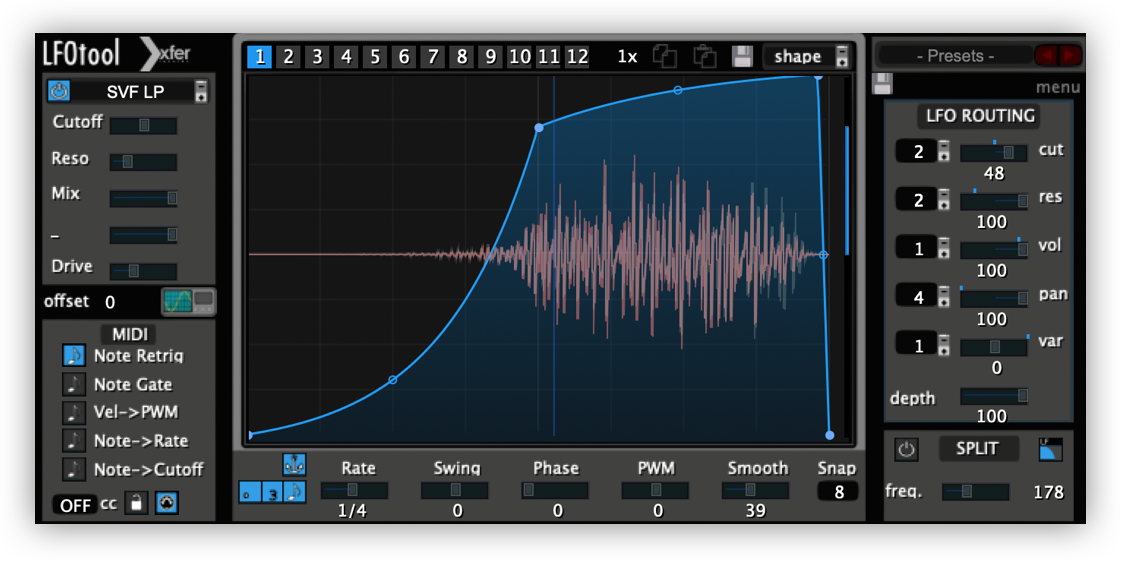Open the cut routing graph selector stepper
1121x561 pixels.
(x=944, y=151)
